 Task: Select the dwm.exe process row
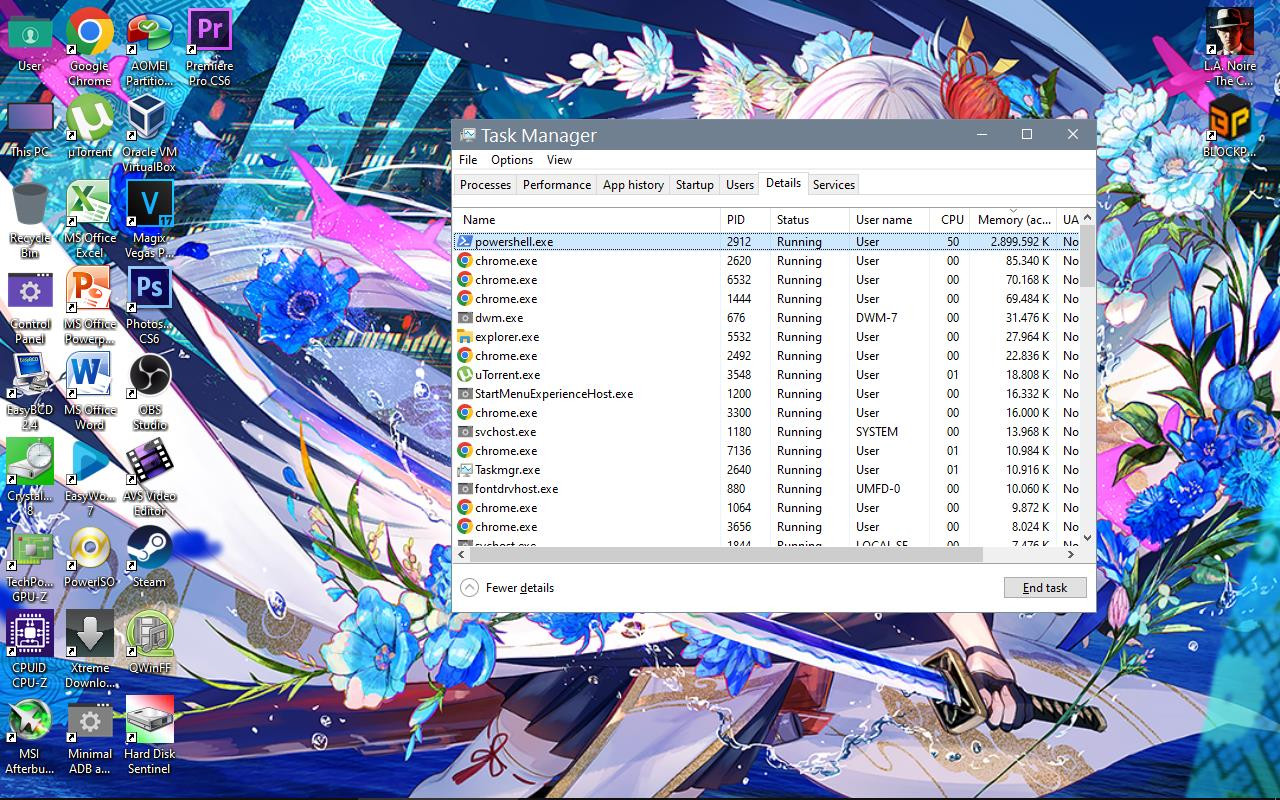[x=767, y=318]
